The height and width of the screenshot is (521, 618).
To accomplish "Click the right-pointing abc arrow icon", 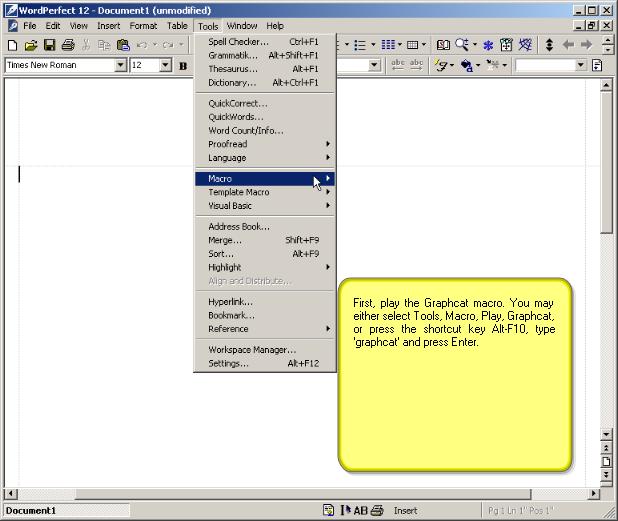I will coord(416,65).
